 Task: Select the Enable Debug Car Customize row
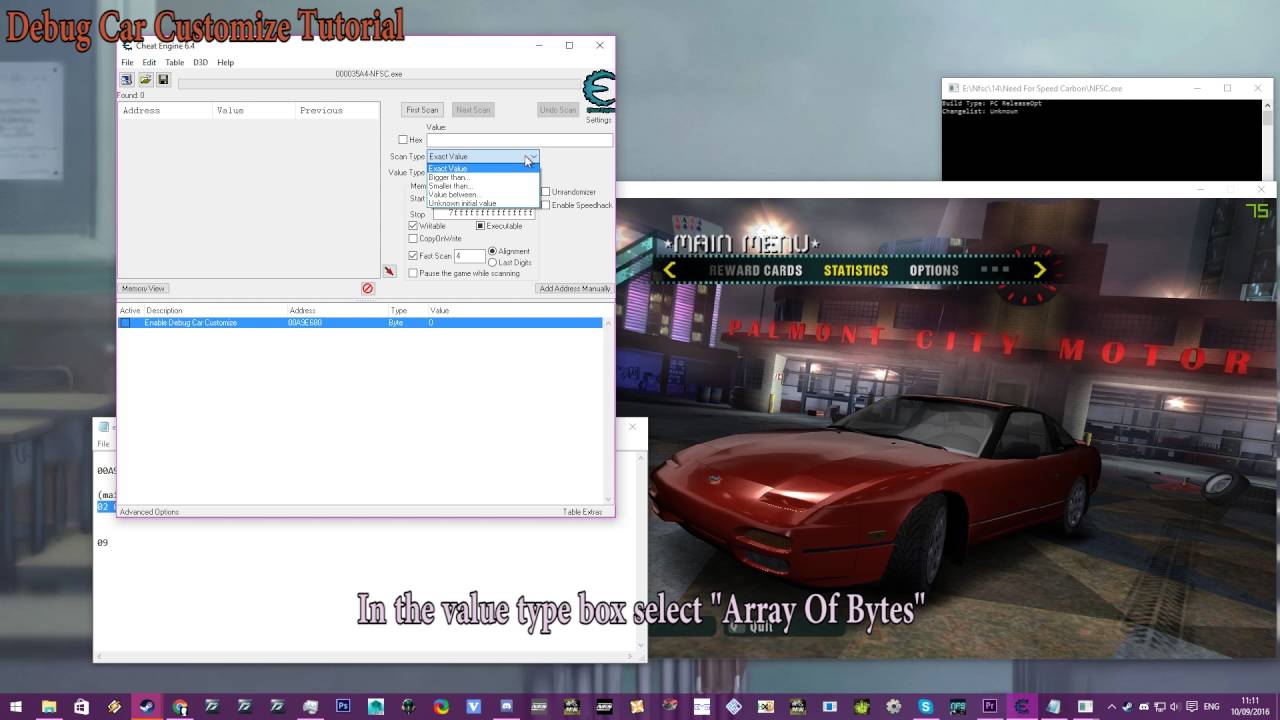(360, 323)
